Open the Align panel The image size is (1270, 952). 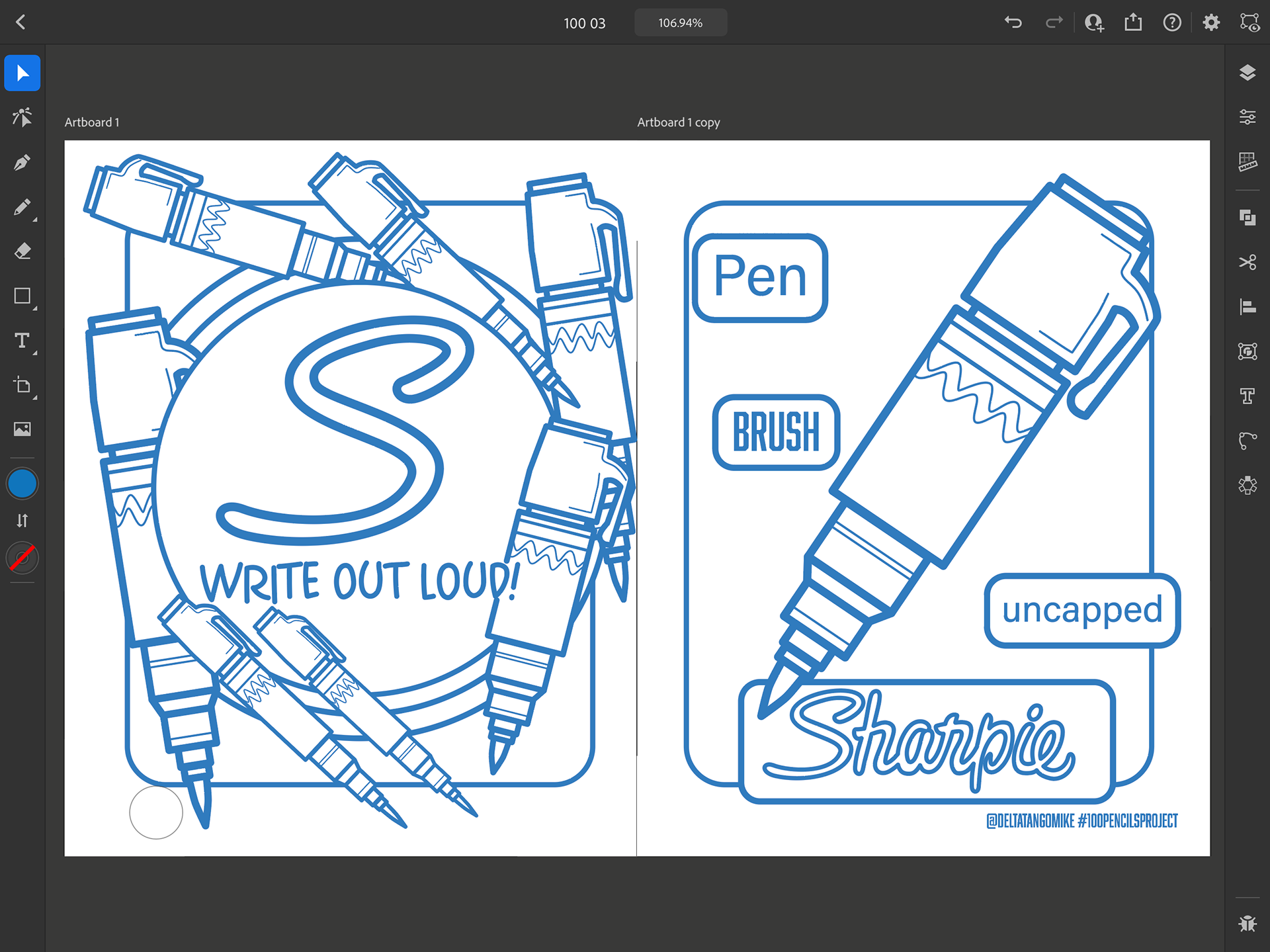pos(1248,307)
